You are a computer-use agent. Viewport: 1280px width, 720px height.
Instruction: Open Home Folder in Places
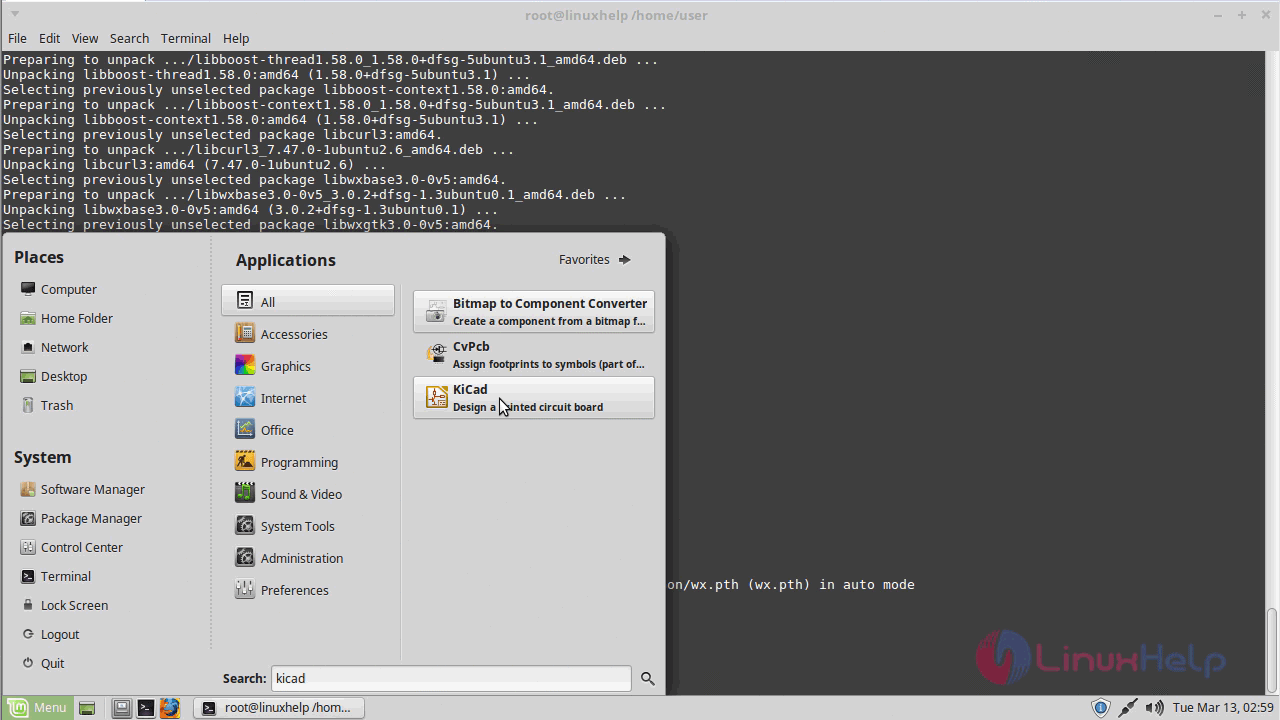click(x=66, y=318)
